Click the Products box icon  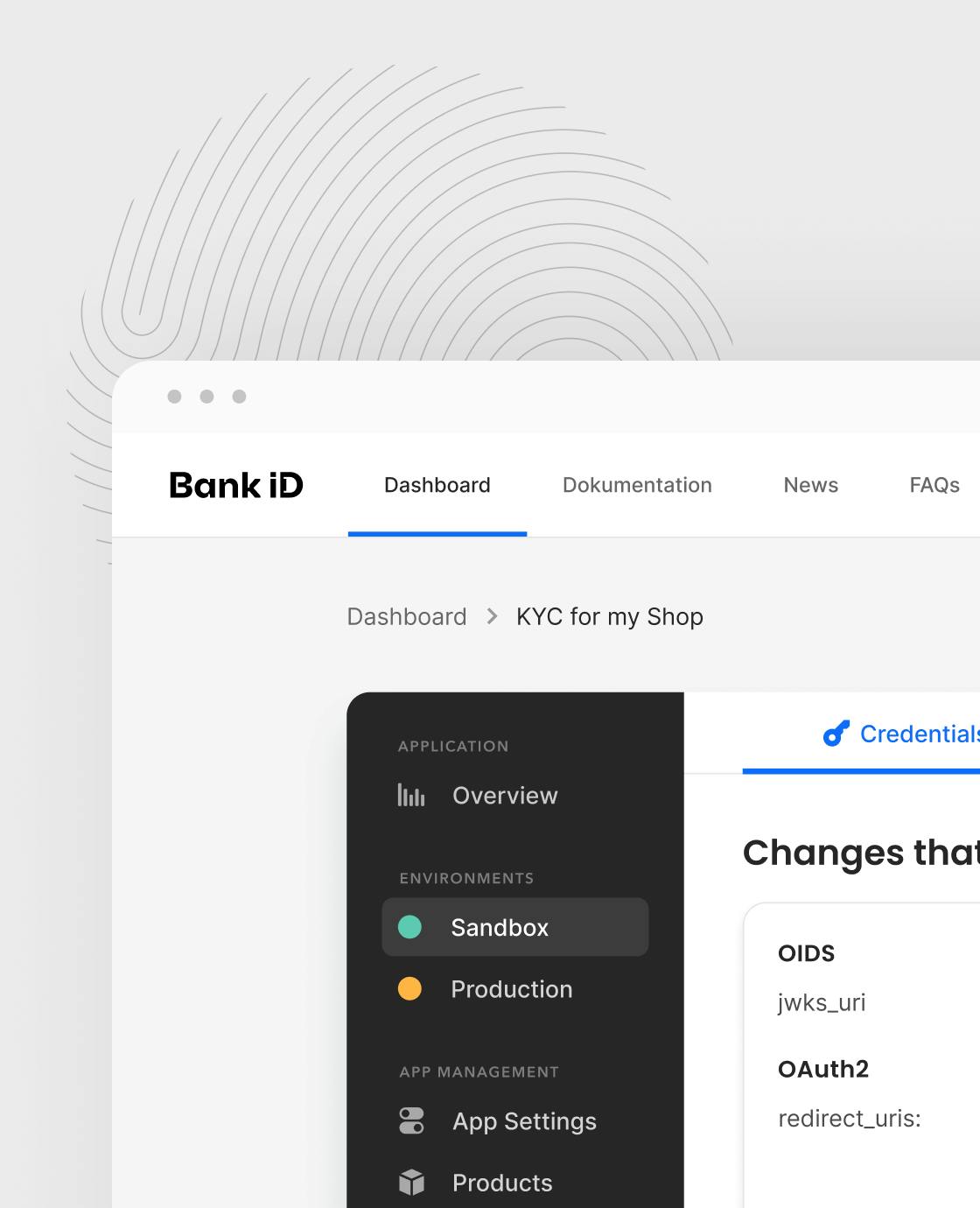[411, 1183]
